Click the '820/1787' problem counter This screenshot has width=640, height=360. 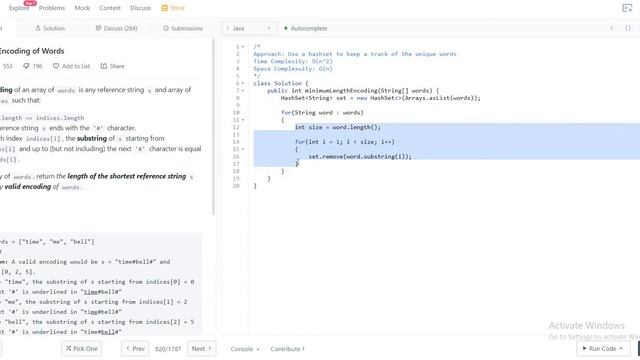[168, 349]
